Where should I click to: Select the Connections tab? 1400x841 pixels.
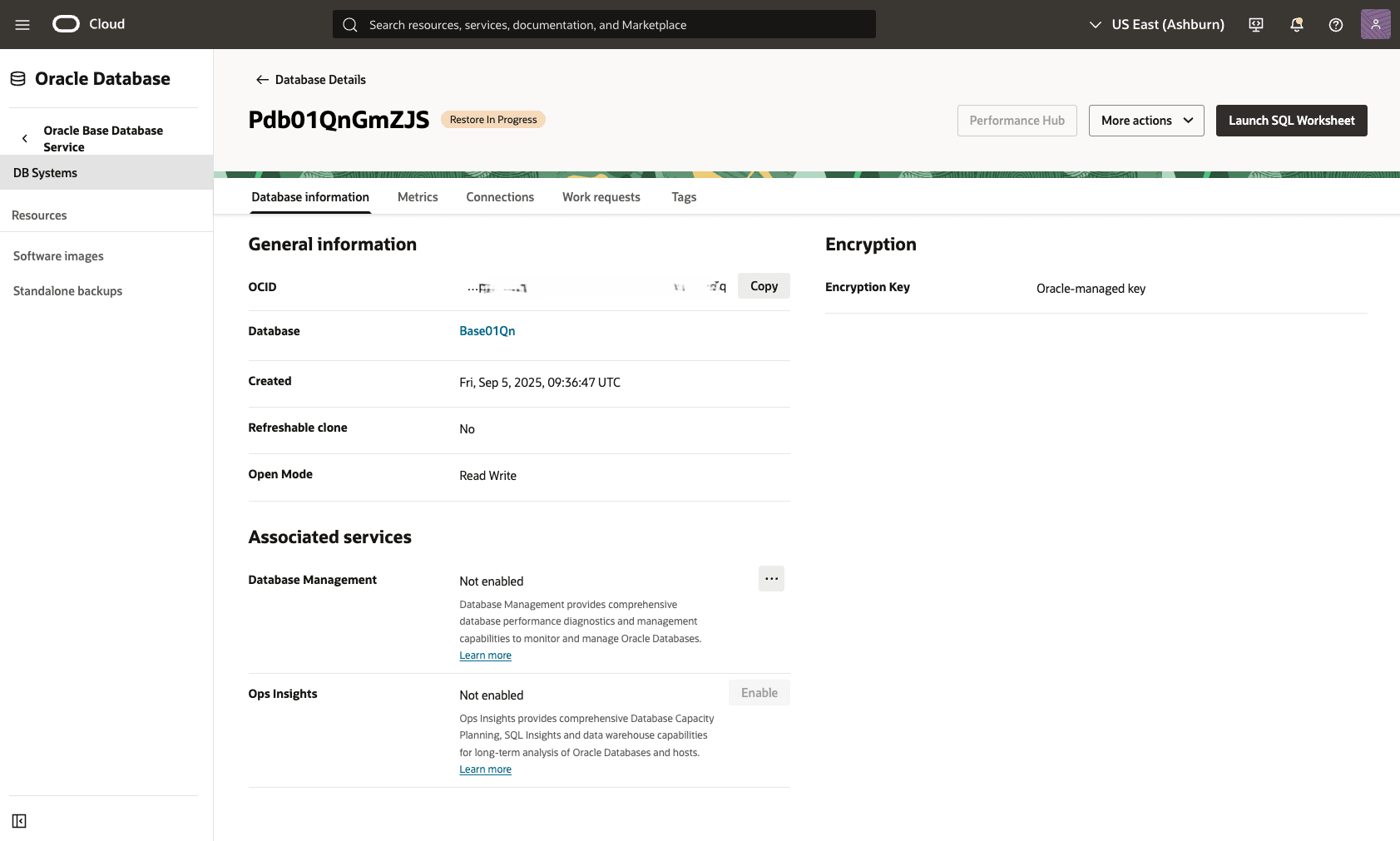tap(500, 197)
